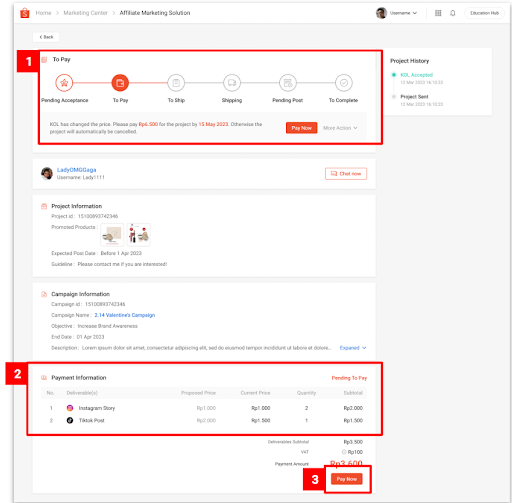
Task: Click Username: Lady1111 text
Action: (81, 177)
